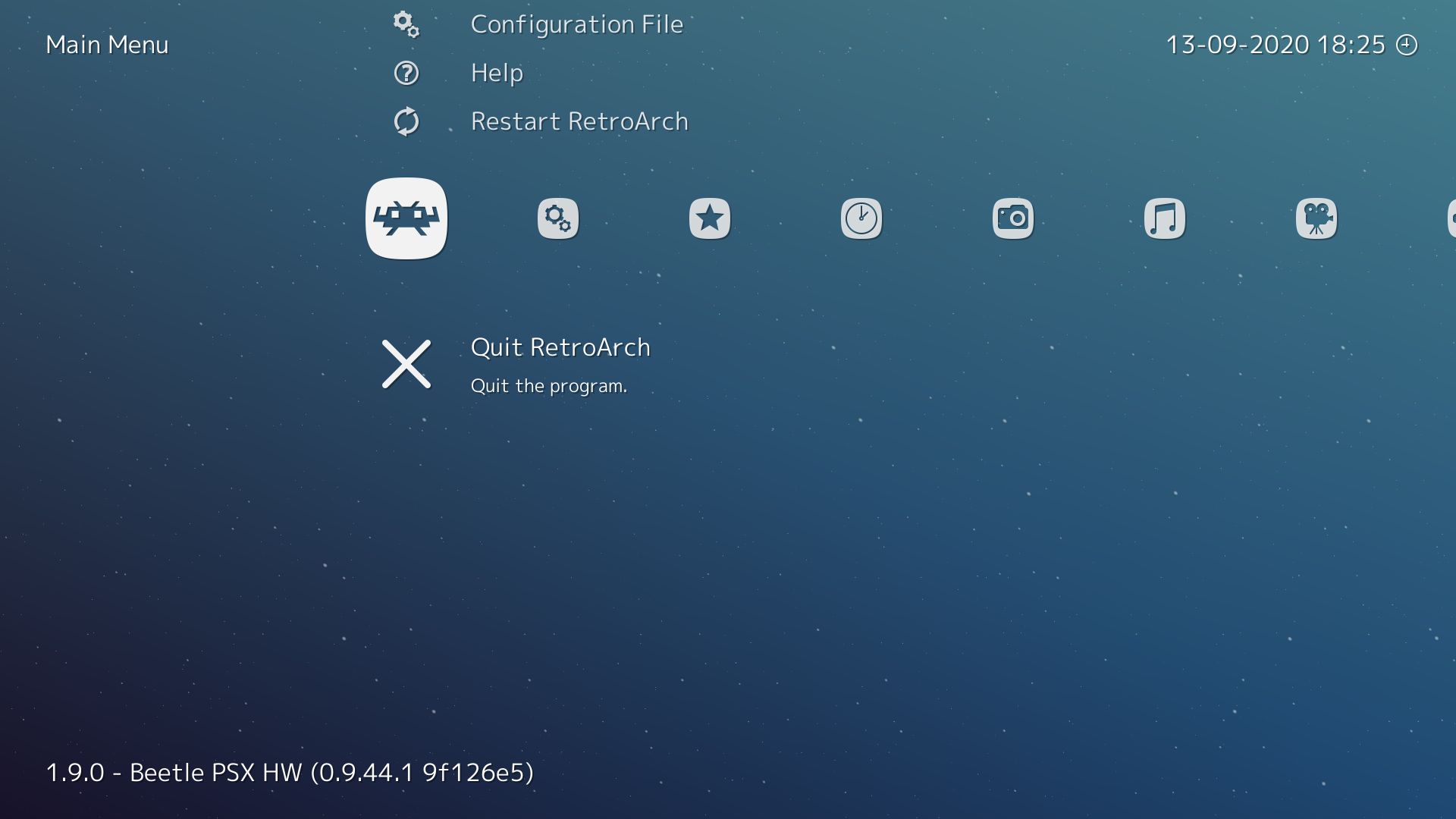
Task: Select the Configuration File menu entry
Action: [x=576, y=24]
